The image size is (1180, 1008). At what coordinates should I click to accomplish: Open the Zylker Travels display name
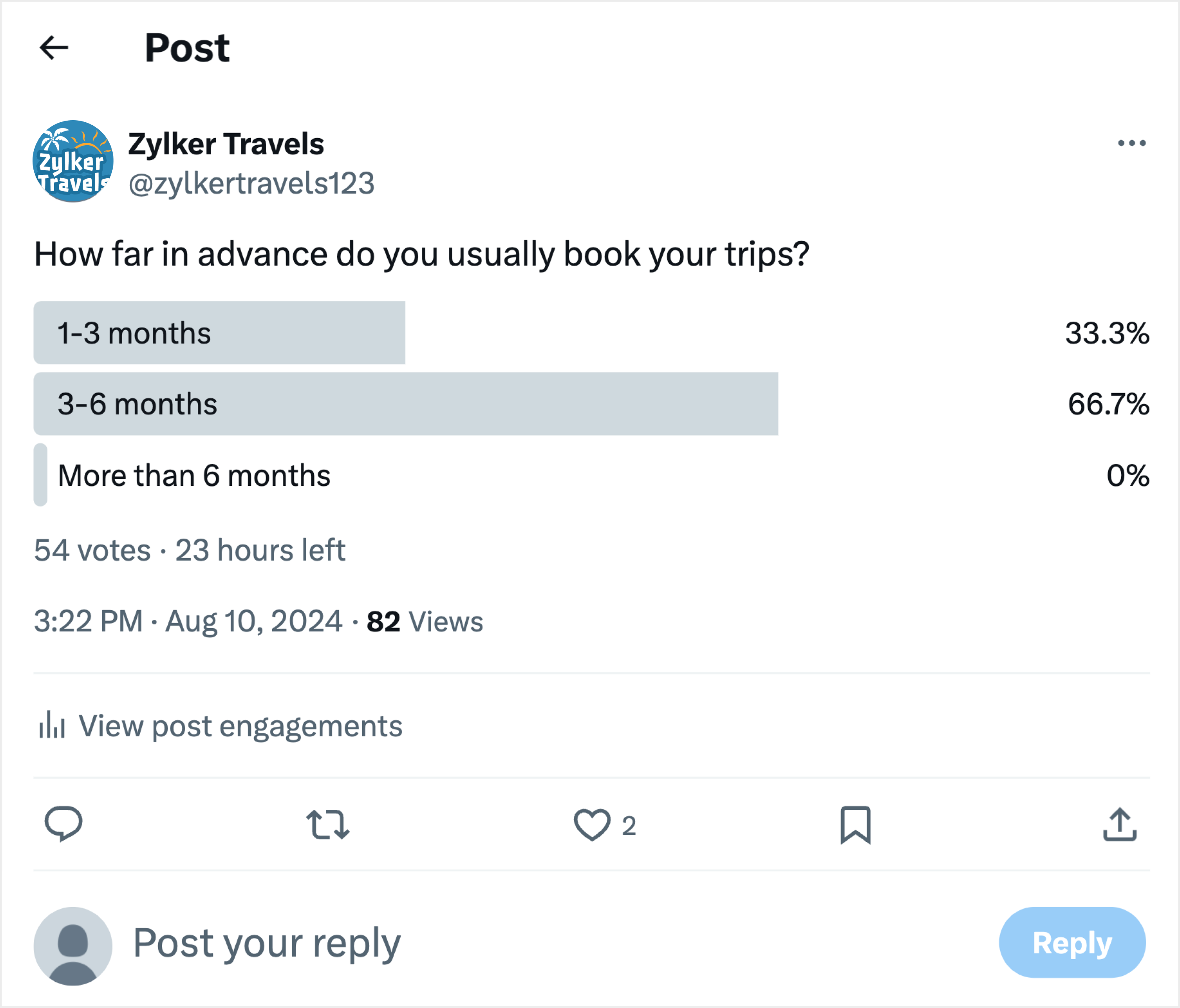[225, 144]
